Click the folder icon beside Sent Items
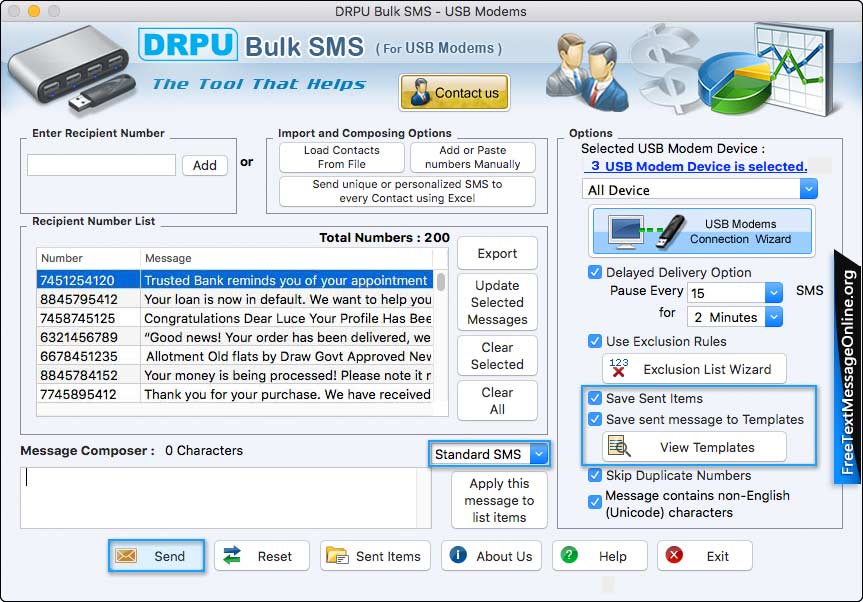863x602 pixels. tap(337, 556)
